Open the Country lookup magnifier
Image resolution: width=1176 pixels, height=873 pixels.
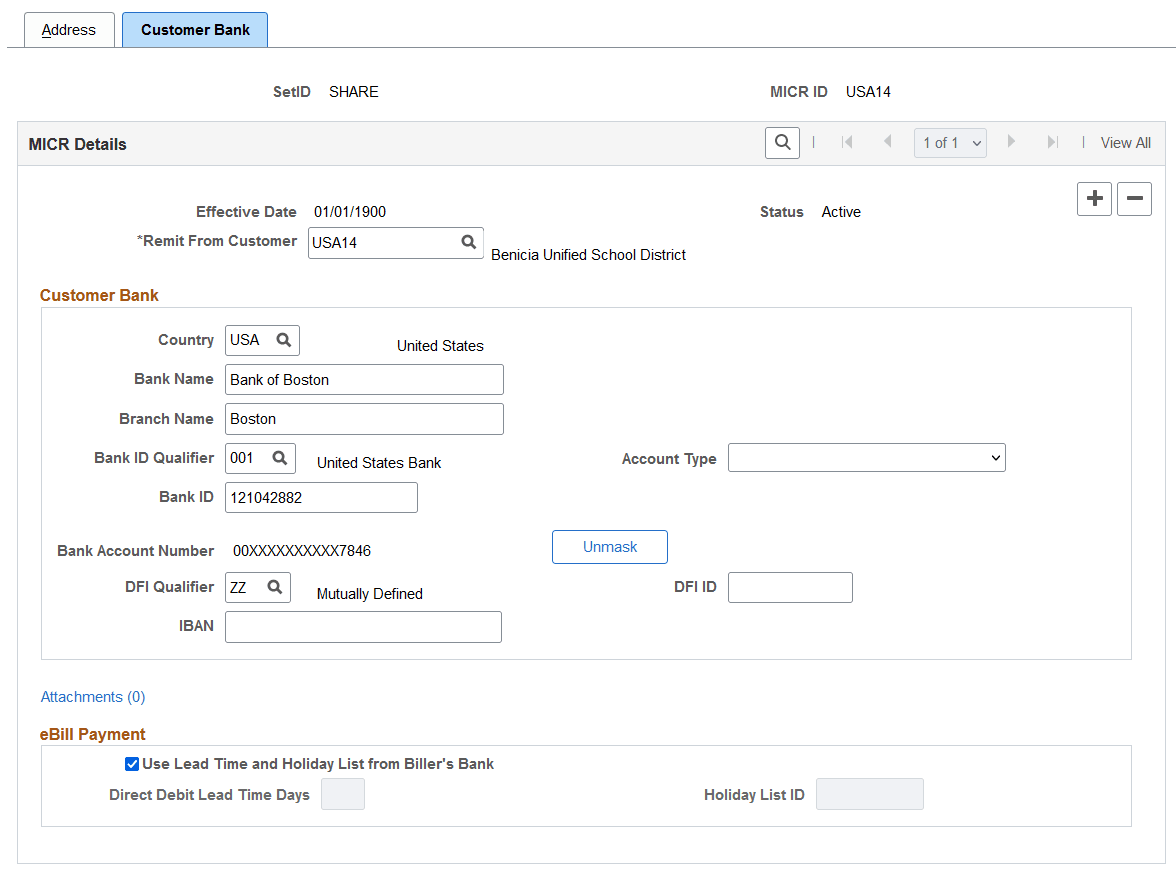286,340
